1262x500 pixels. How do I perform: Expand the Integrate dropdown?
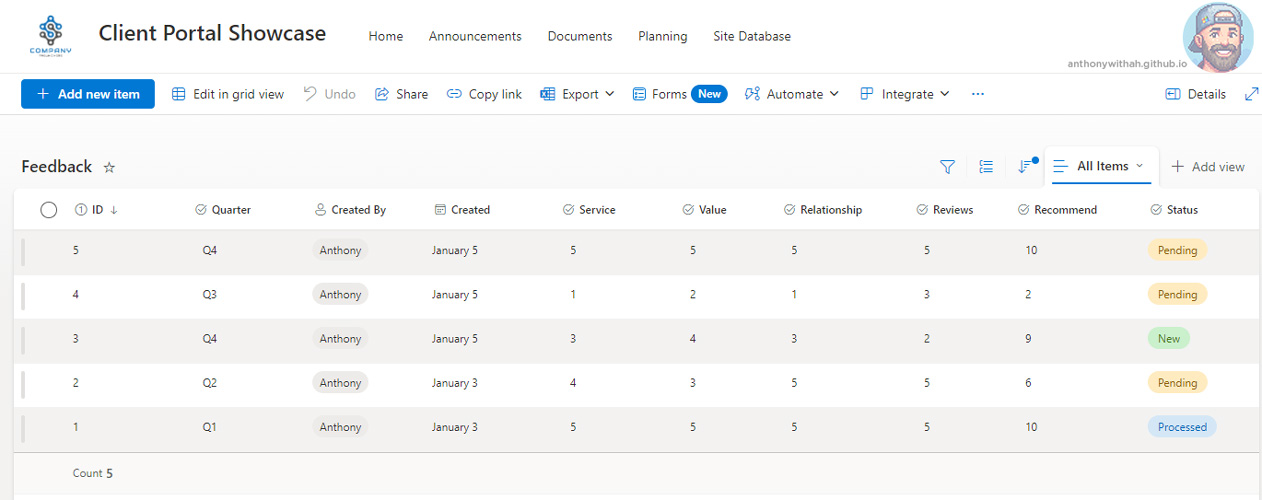905,94
